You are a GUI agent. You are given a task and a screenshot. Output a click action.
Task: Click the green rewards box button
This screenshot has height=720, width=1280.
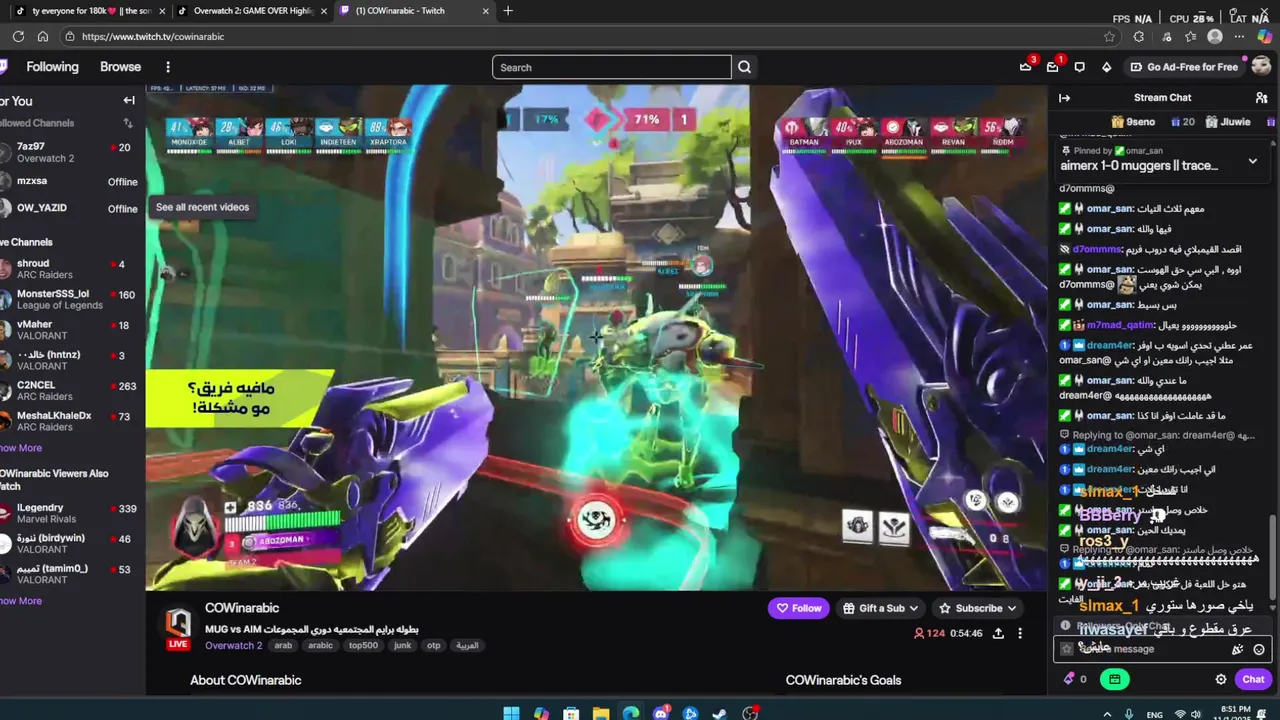coord(1115,679)
